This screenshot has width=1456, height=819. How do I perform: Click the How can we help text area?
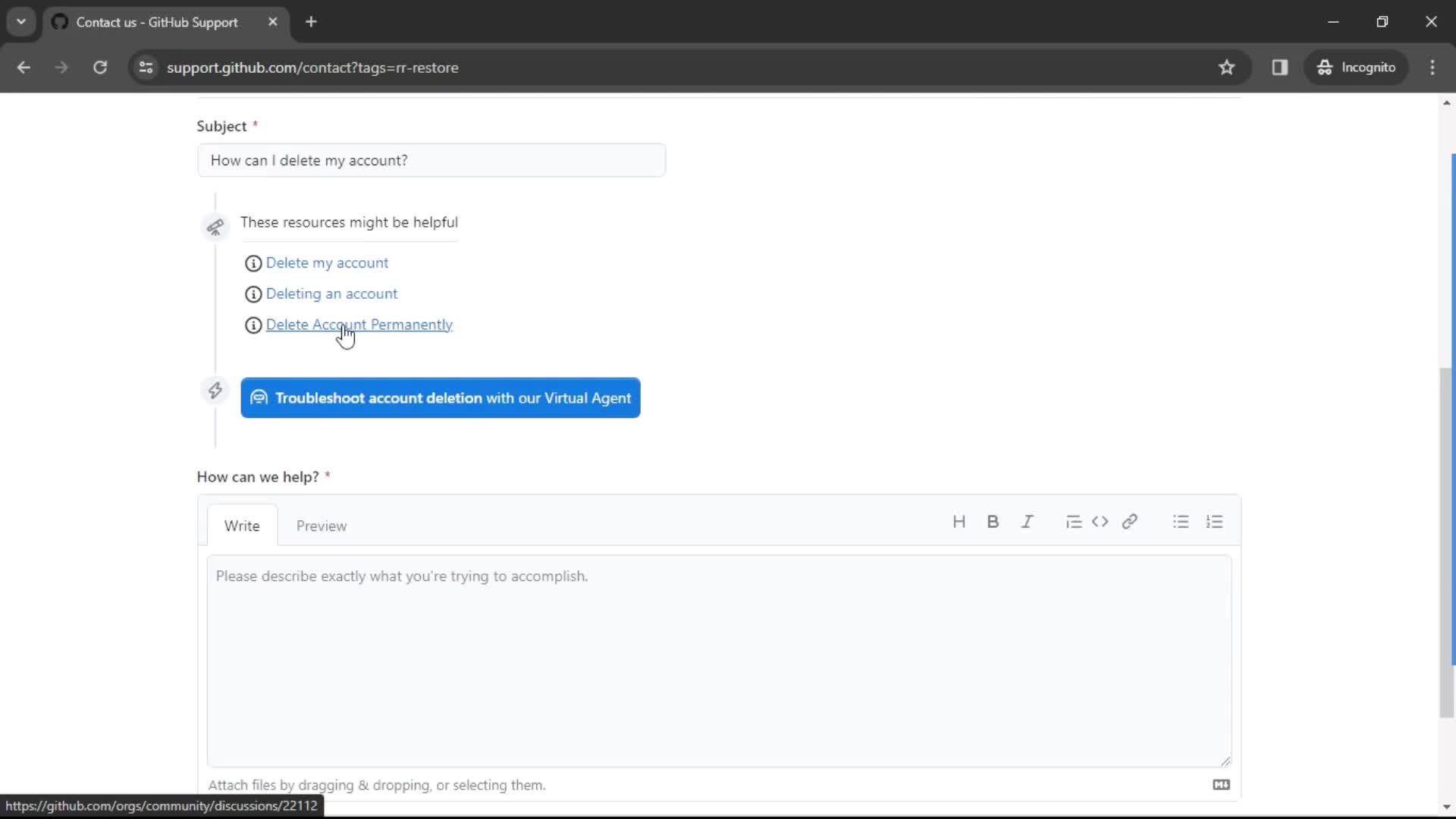[x=717, y=659]
